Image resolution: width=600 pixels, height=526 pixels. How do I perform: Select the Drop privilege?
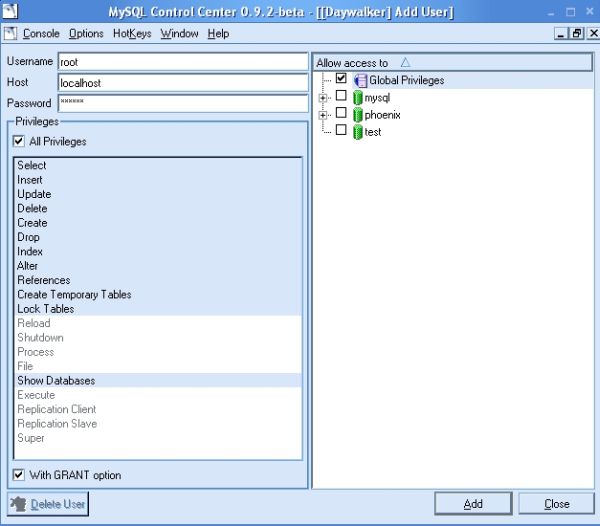pos(158,237)
